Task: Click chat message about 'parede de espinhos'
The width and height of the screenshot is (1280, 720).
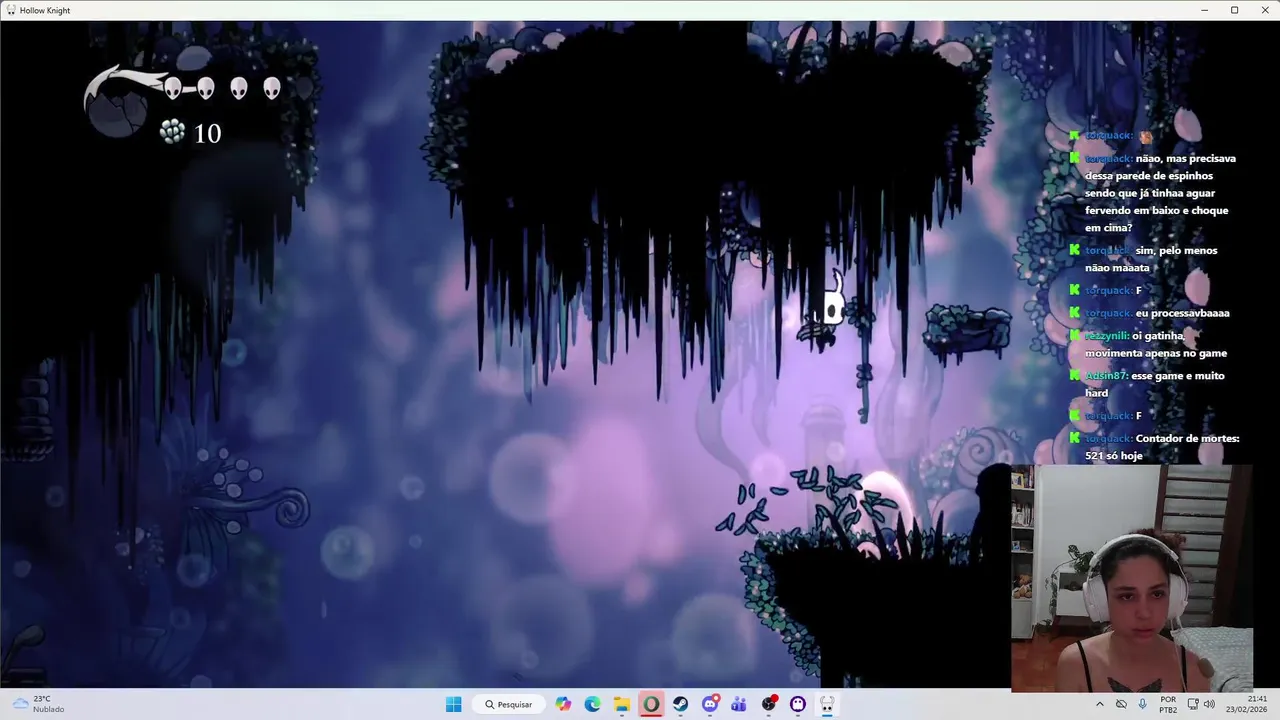Action: pyautogui.click(x=1160, y=193)
